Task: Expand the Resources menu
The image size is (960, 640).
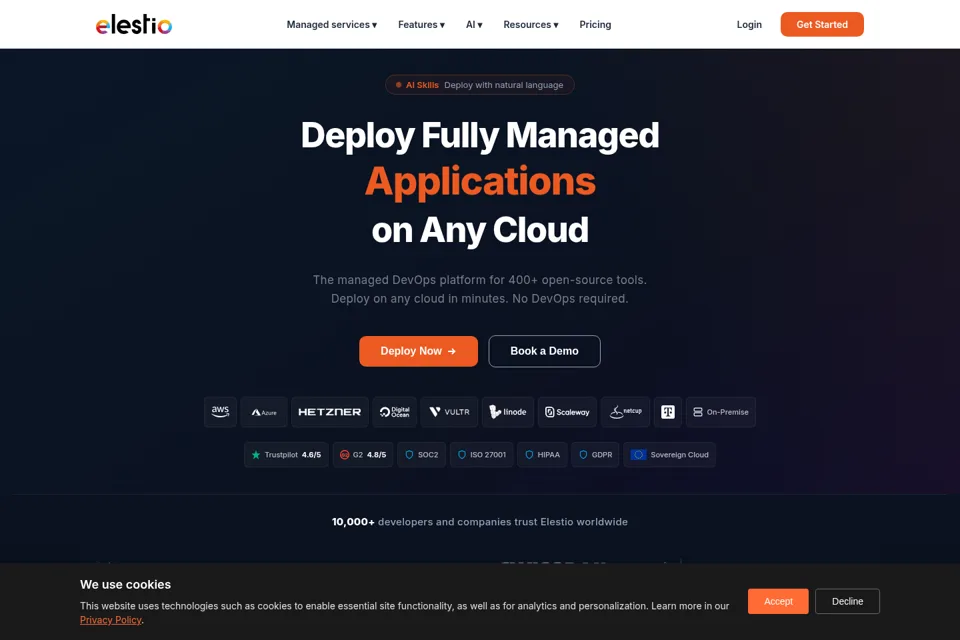Action: coord(531,24)
